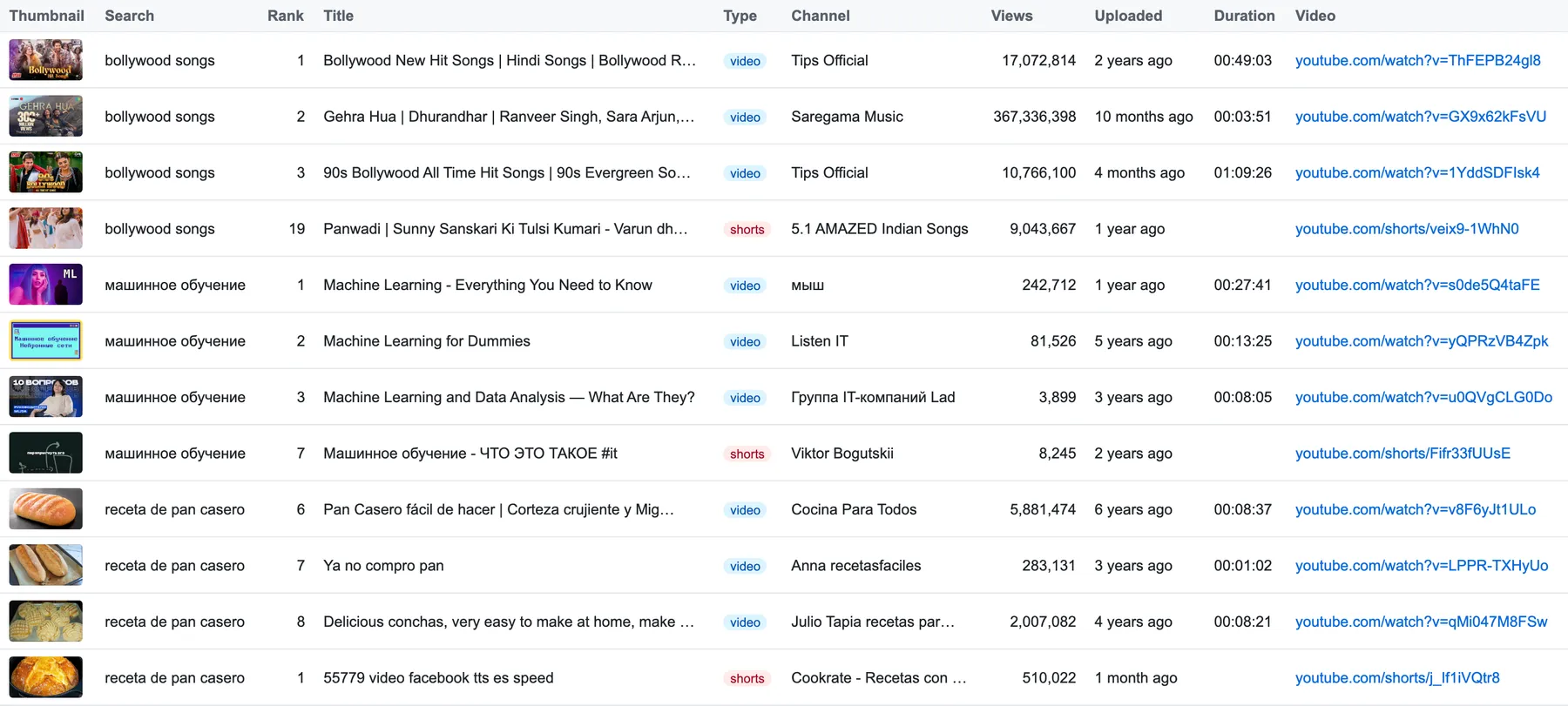Open link youtube.com/watch?v=ThFEPB24gl8

pos(1417,60)
